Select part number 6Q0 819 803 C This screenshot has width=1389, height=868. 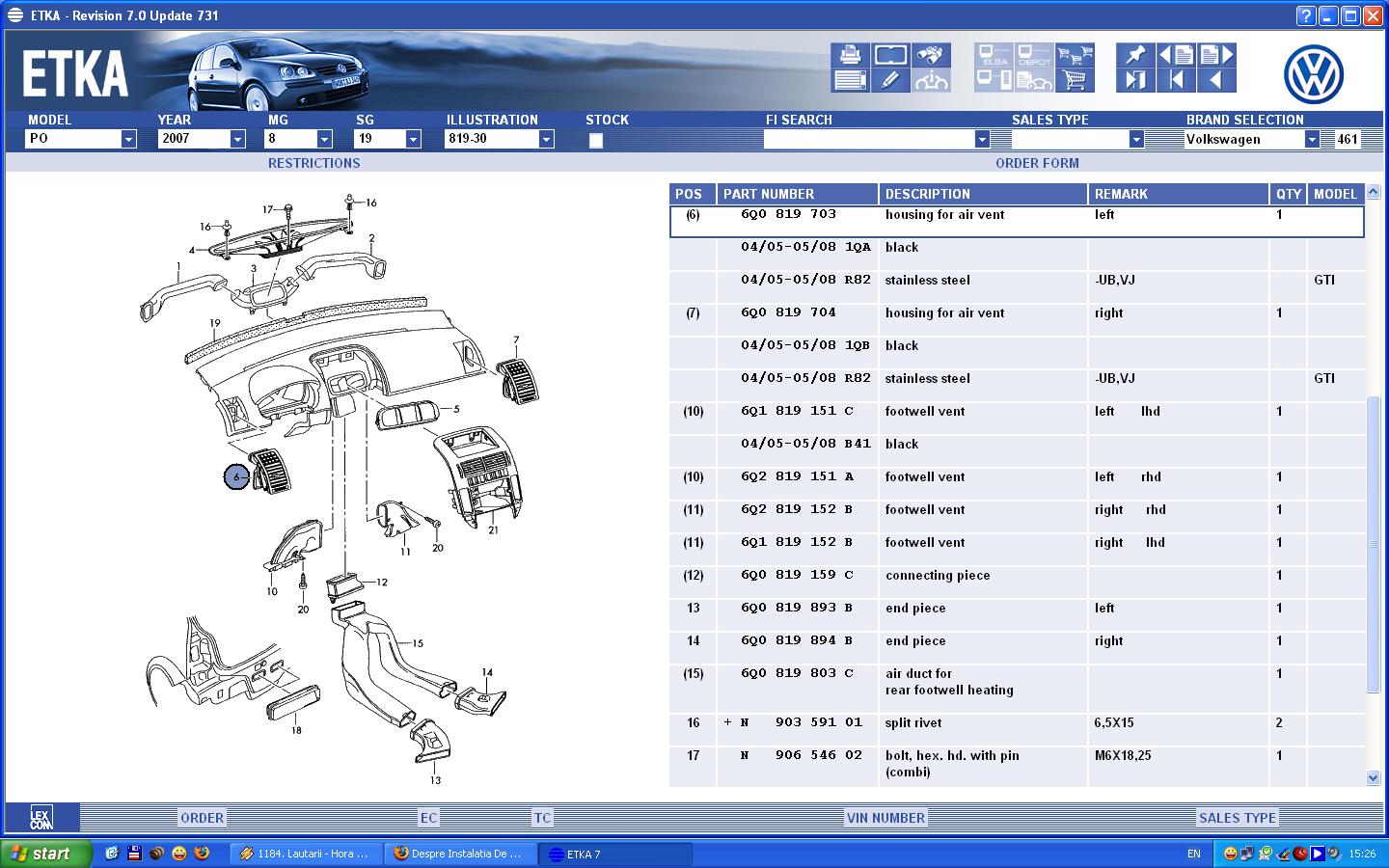coord(797,673)
